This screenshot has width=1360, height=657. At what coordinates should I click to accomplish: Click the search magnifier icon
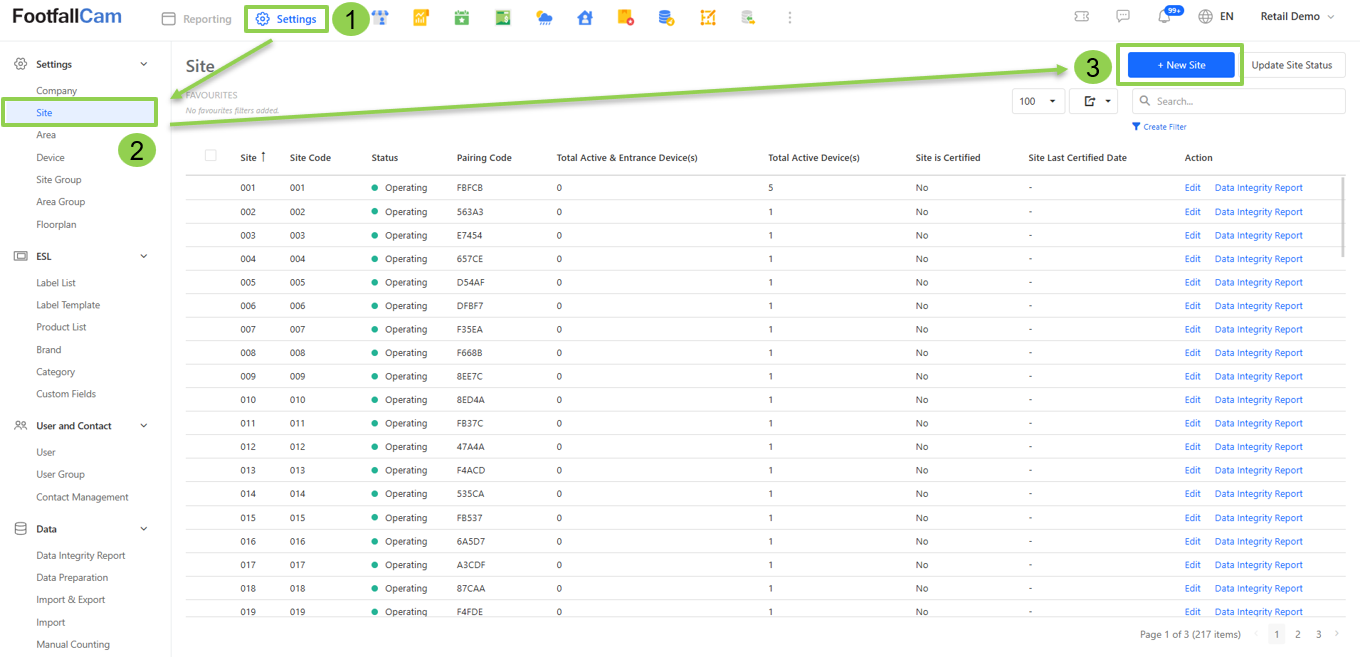click(1145, 101)
